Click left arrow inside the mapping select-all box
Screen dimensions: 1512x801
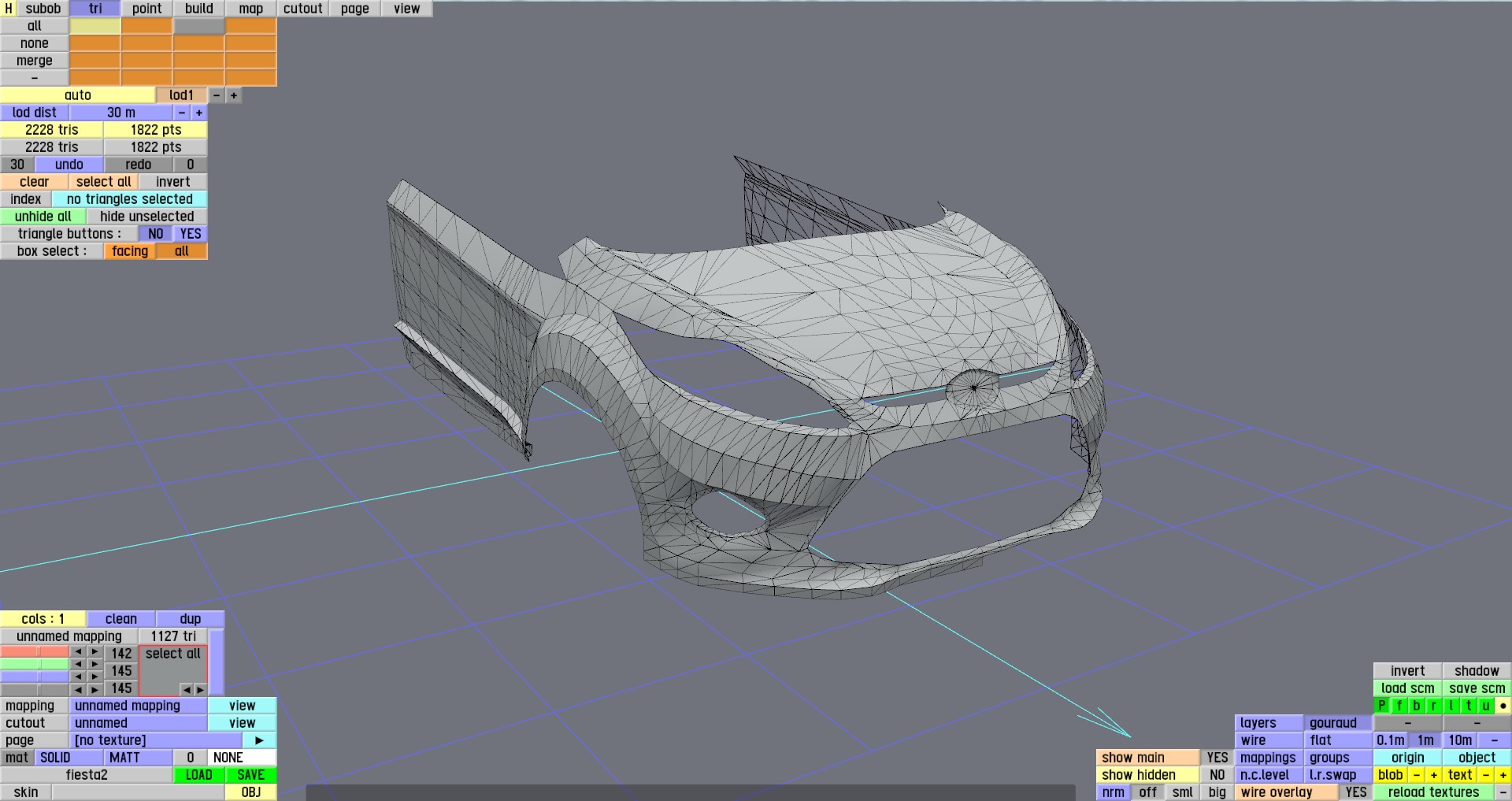click(x=187, y=690)
